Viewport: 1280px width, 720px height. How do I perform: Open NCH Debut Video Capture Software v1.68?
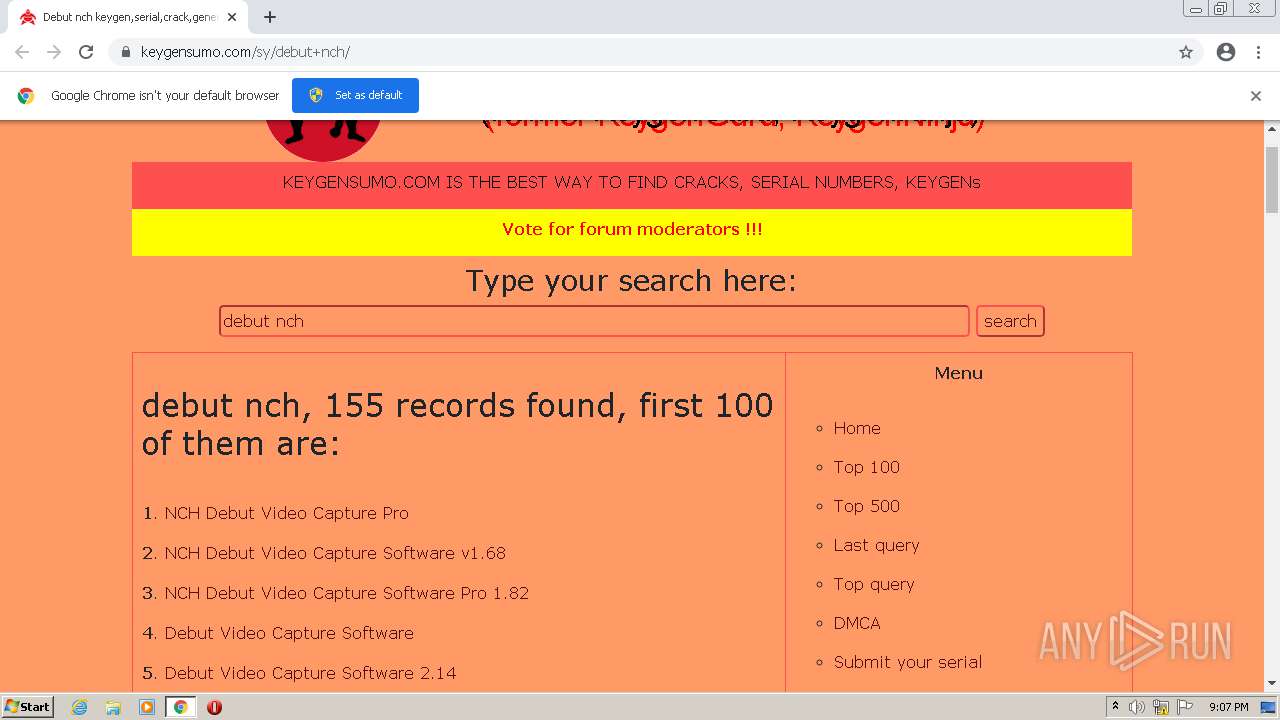tap(335, 553)
